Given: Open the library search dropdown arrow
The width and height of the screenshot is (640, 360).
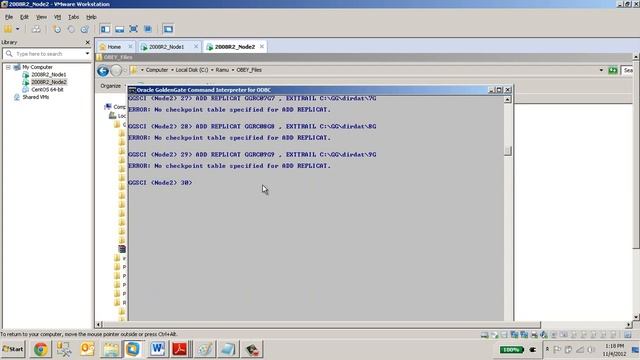Looking at the screenshot, I should [x=87, y=54].
